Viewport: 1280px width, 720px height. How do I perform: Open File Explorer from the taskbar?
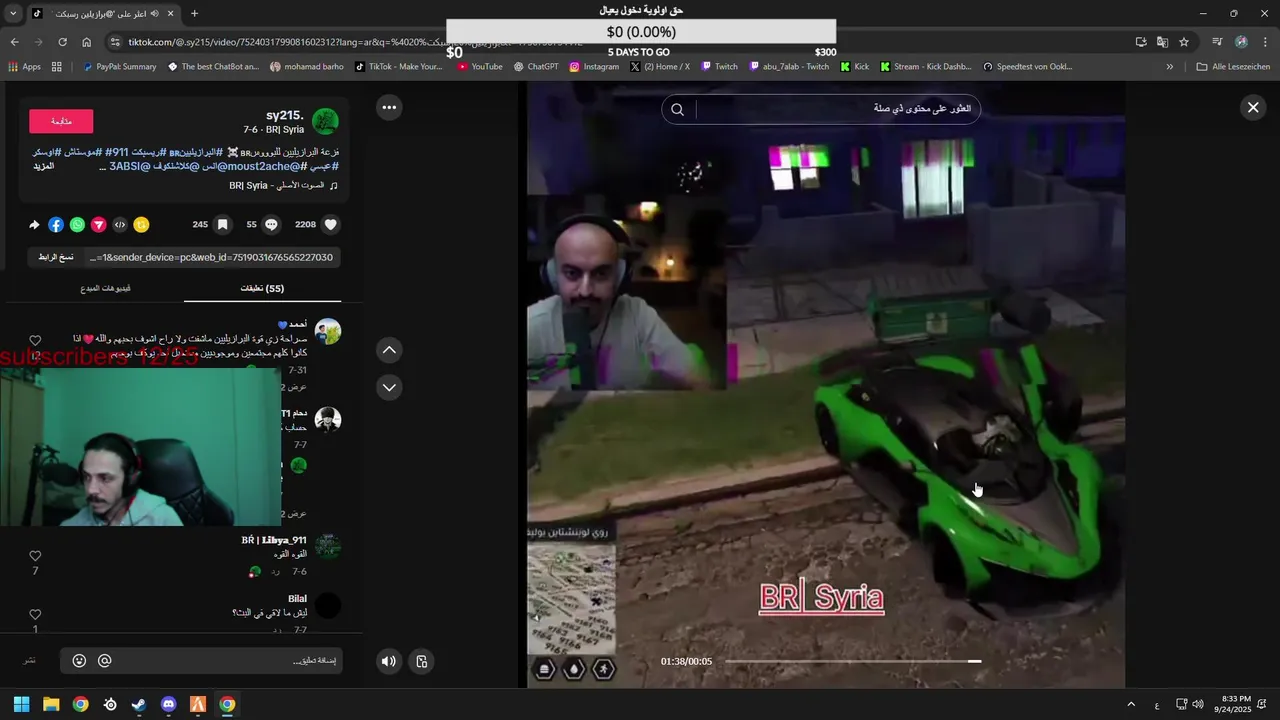click(51, 704)
